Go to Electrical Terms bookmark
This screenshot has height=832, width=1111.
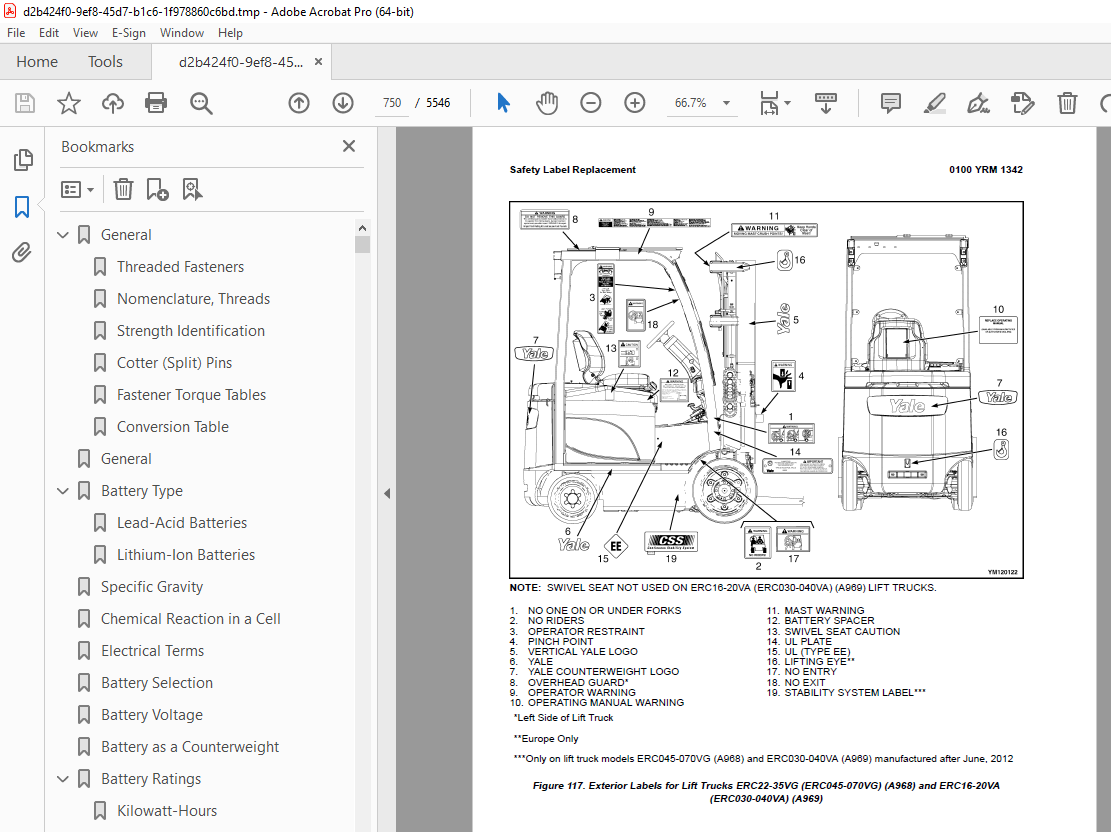click(x=152, y=651)
